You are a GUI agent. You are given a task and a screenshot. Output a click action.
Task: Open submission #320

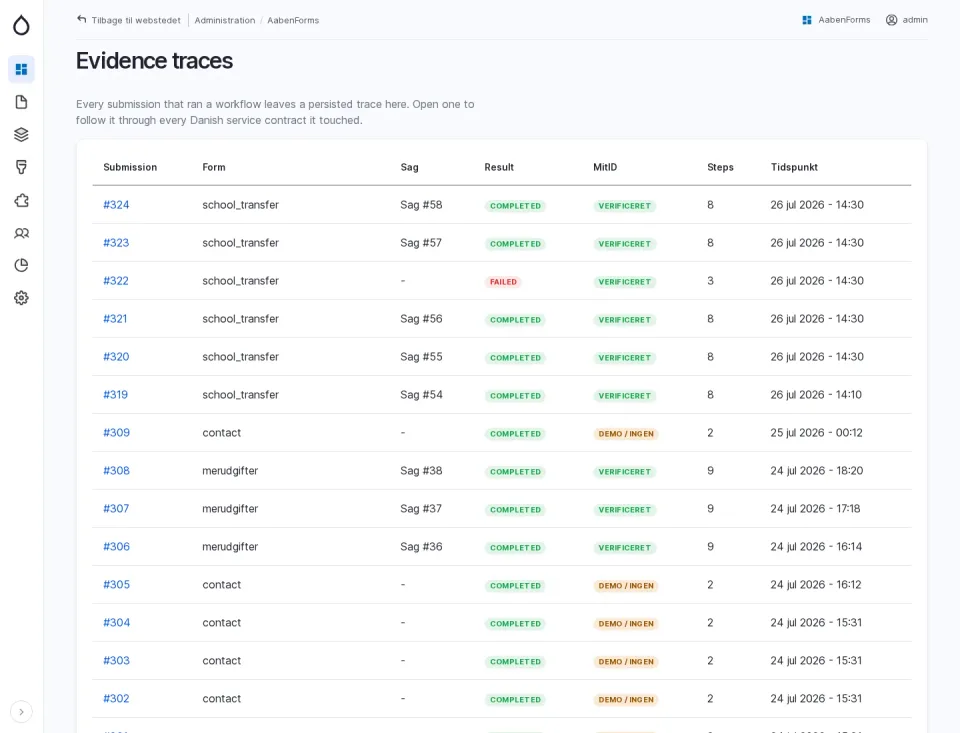click(116, 356)
